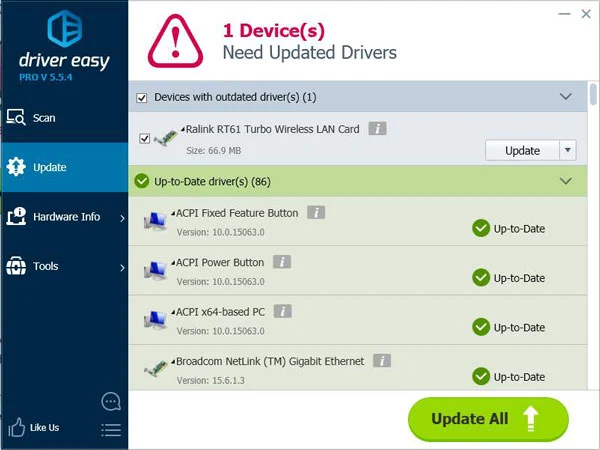Click "Version: 15.6.1.3" text

pyautogui.click(x=210, y=380)
